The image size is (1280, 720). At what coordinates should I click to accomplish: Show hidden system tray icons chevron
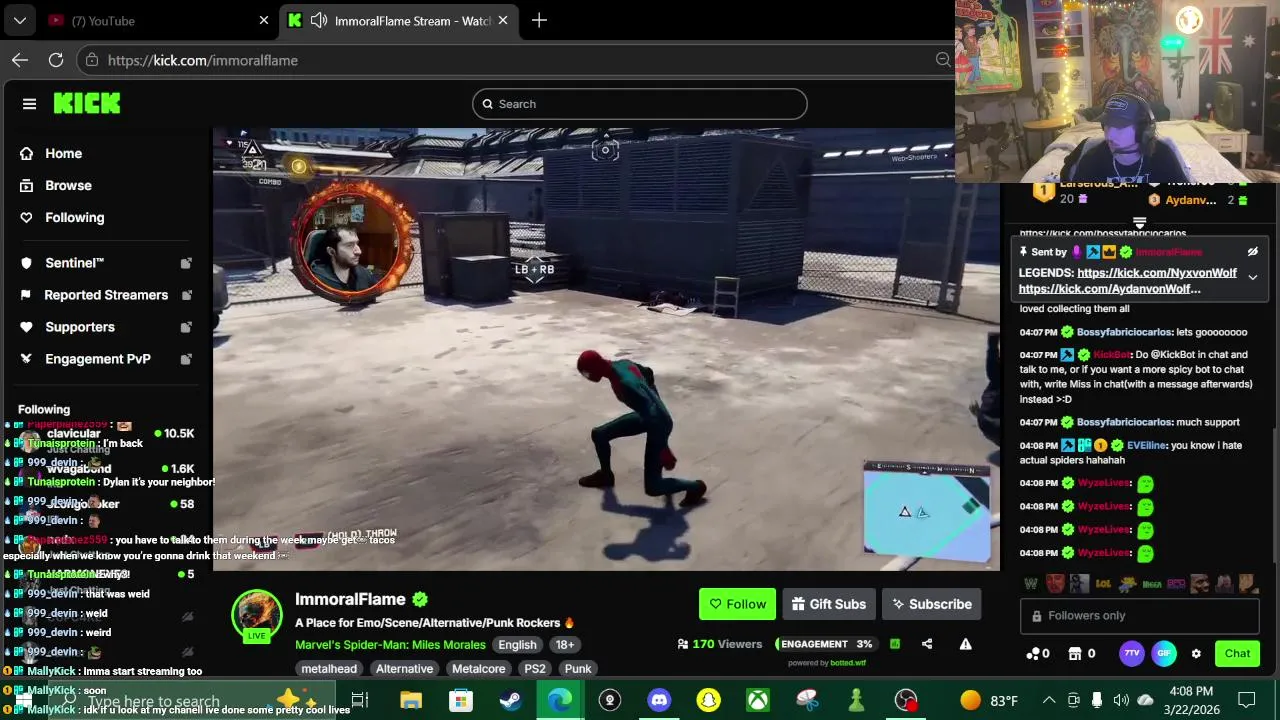(1049, 700)
